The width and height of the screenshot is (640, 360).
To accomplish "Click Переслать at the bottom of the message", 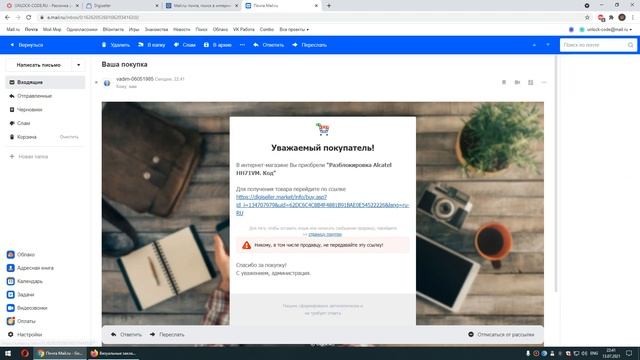I will (167, 334).
